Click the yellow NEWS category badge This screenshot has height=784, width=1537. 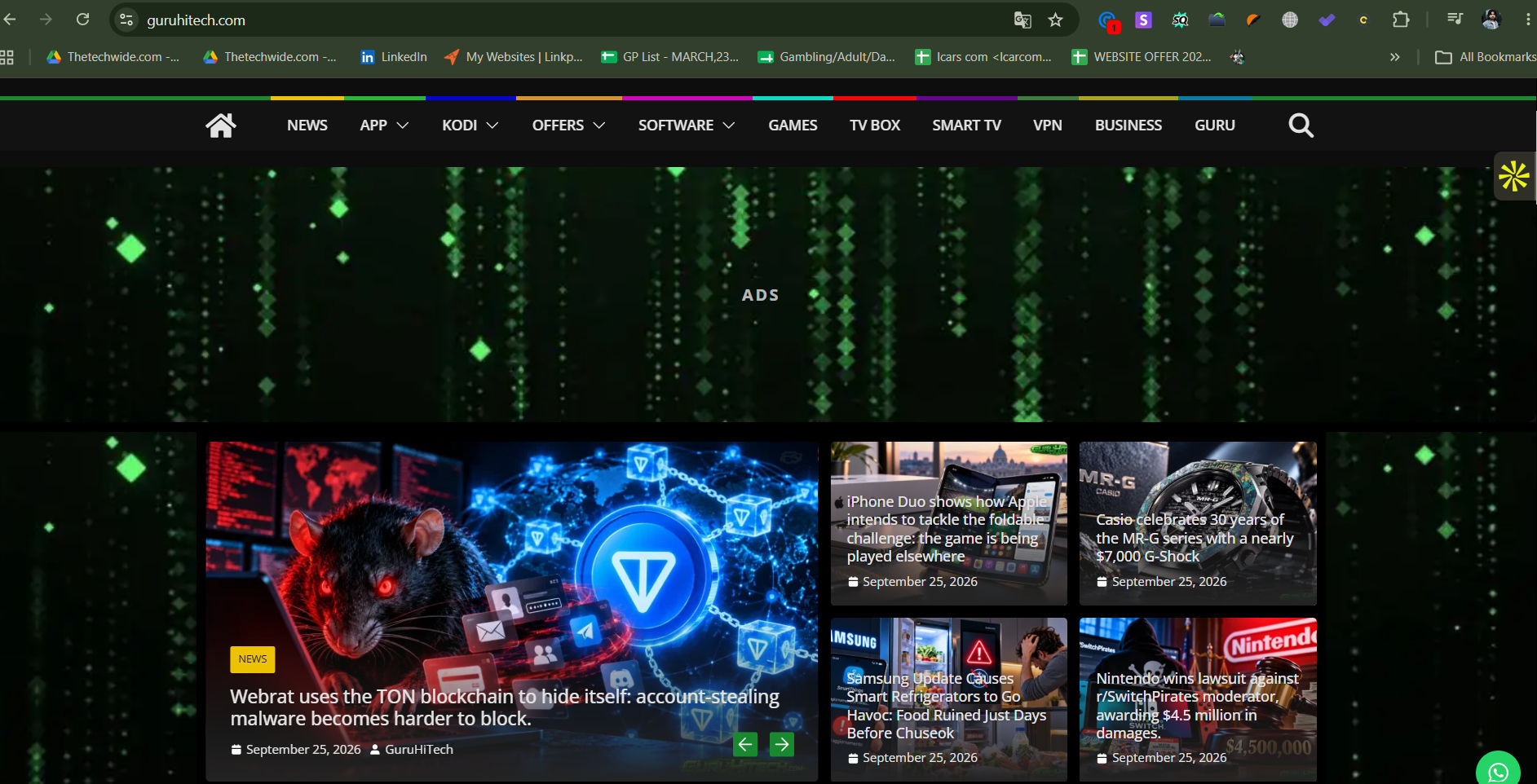click(253, 659)
